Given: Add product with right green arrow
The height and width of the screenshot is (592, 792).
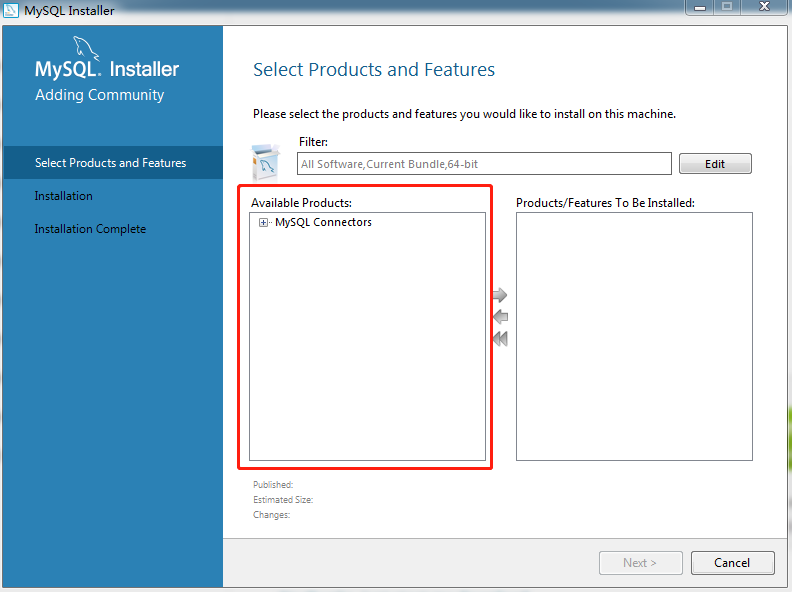Looking at the screenshot, I should click(500, 295).
